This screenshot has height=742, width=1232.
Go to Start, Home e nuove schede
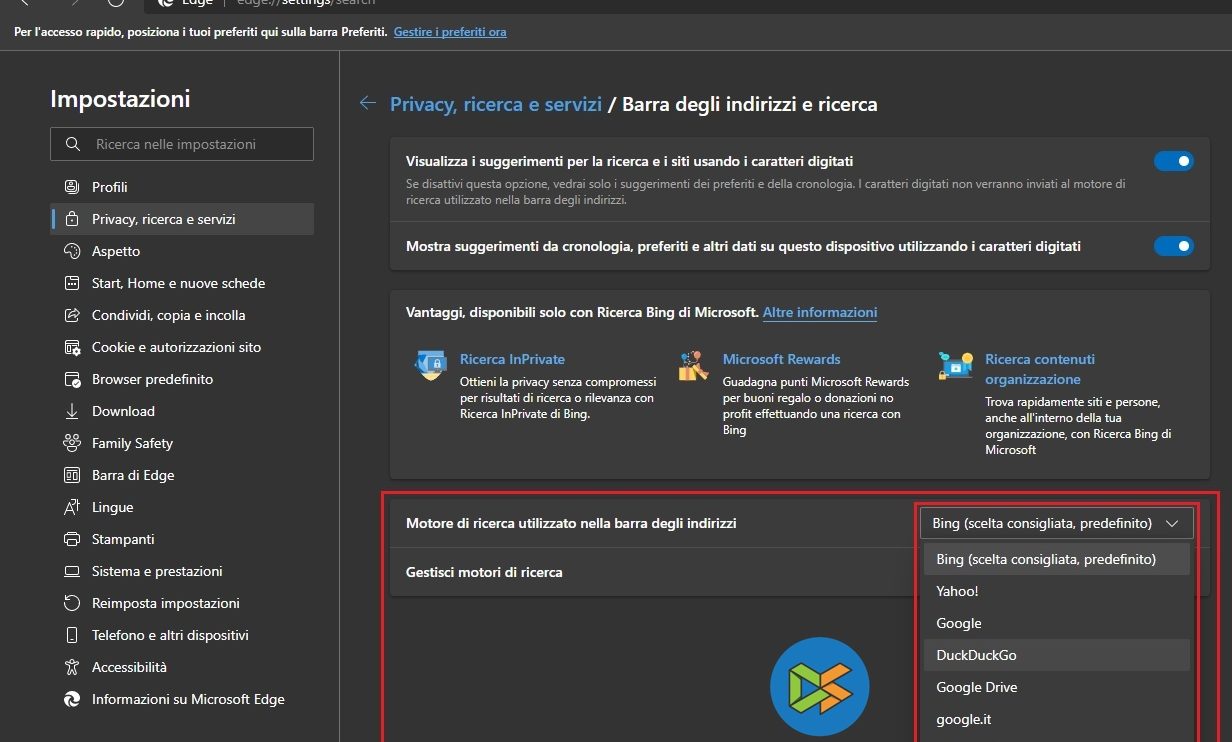click(x=178, y=283)
